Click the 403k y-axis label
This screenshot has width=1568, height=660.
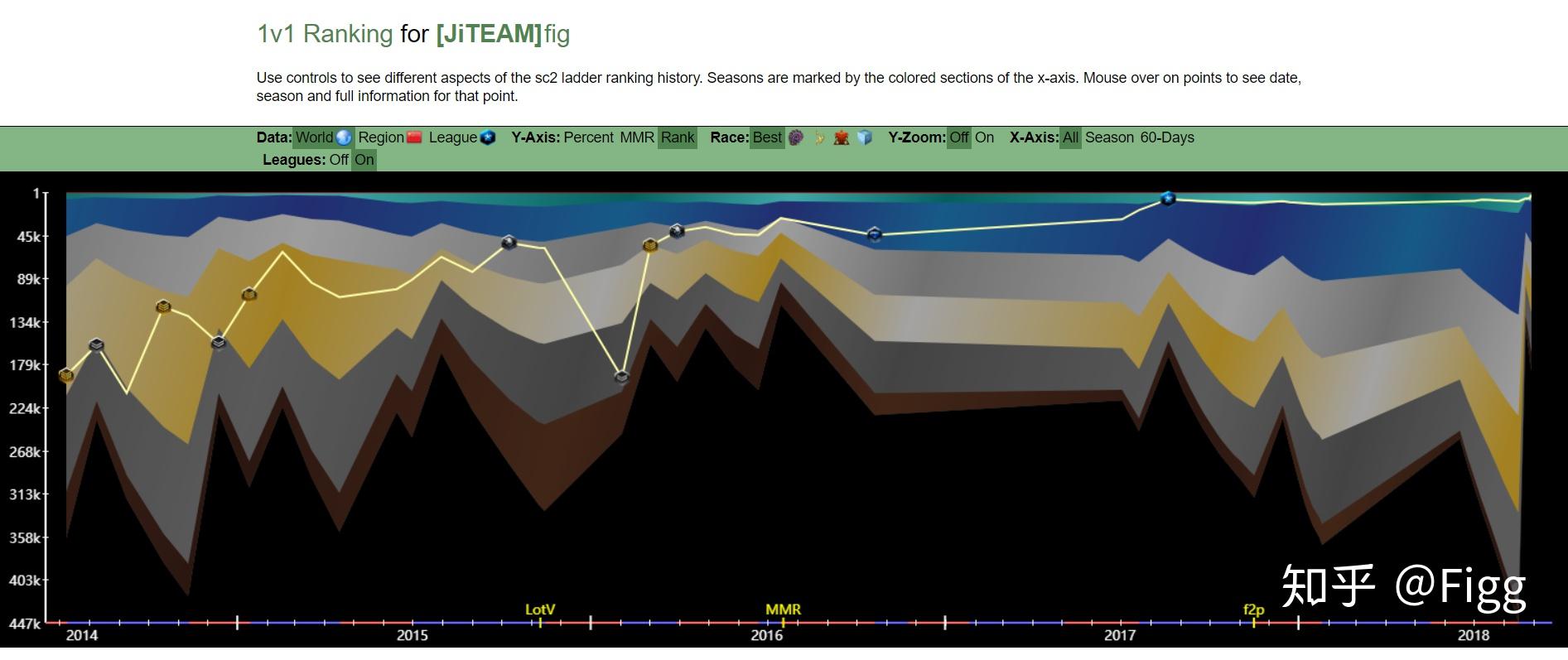click(24, 581)
